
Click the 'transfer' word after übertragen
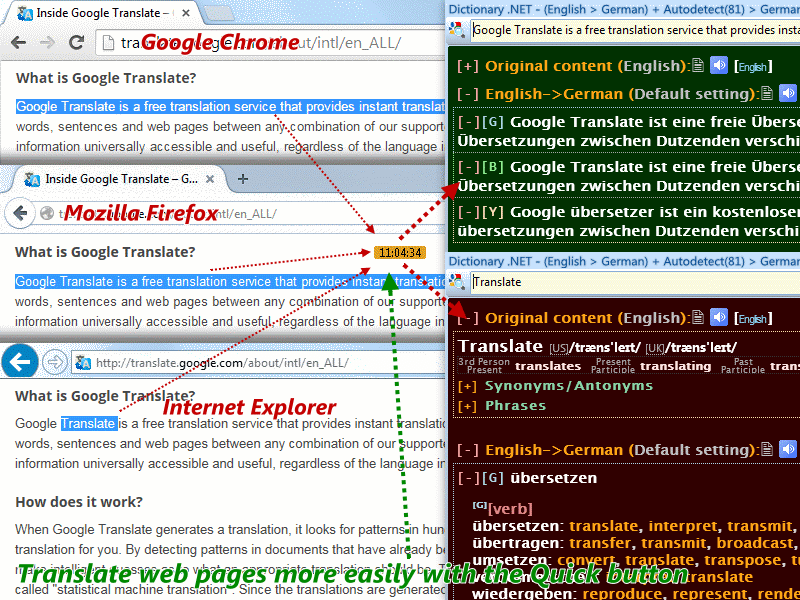[600, 543]
